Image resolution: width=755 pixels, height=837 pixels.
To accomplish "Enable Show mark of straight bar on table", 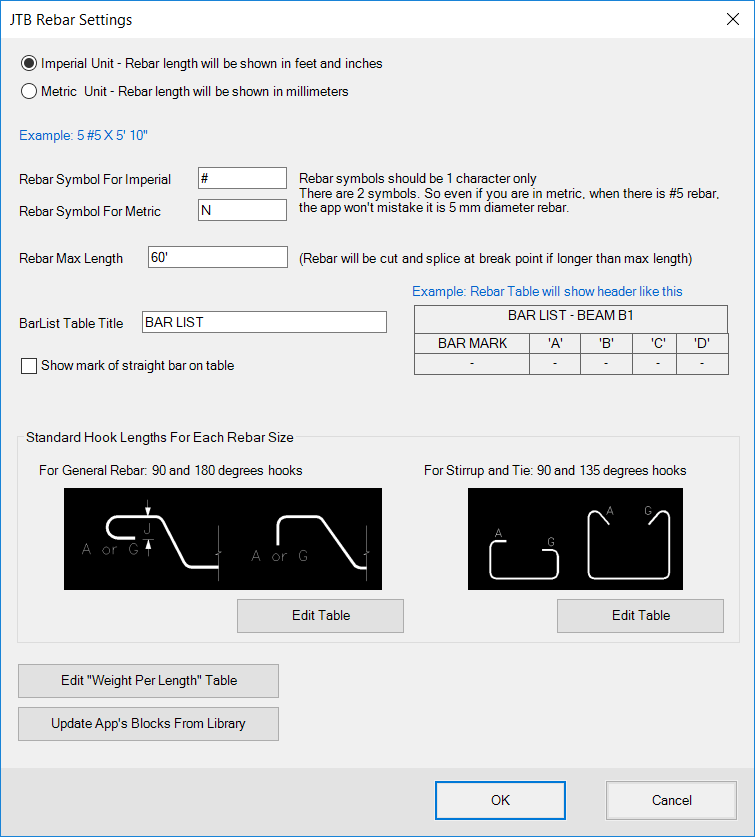I will point(29,366).
